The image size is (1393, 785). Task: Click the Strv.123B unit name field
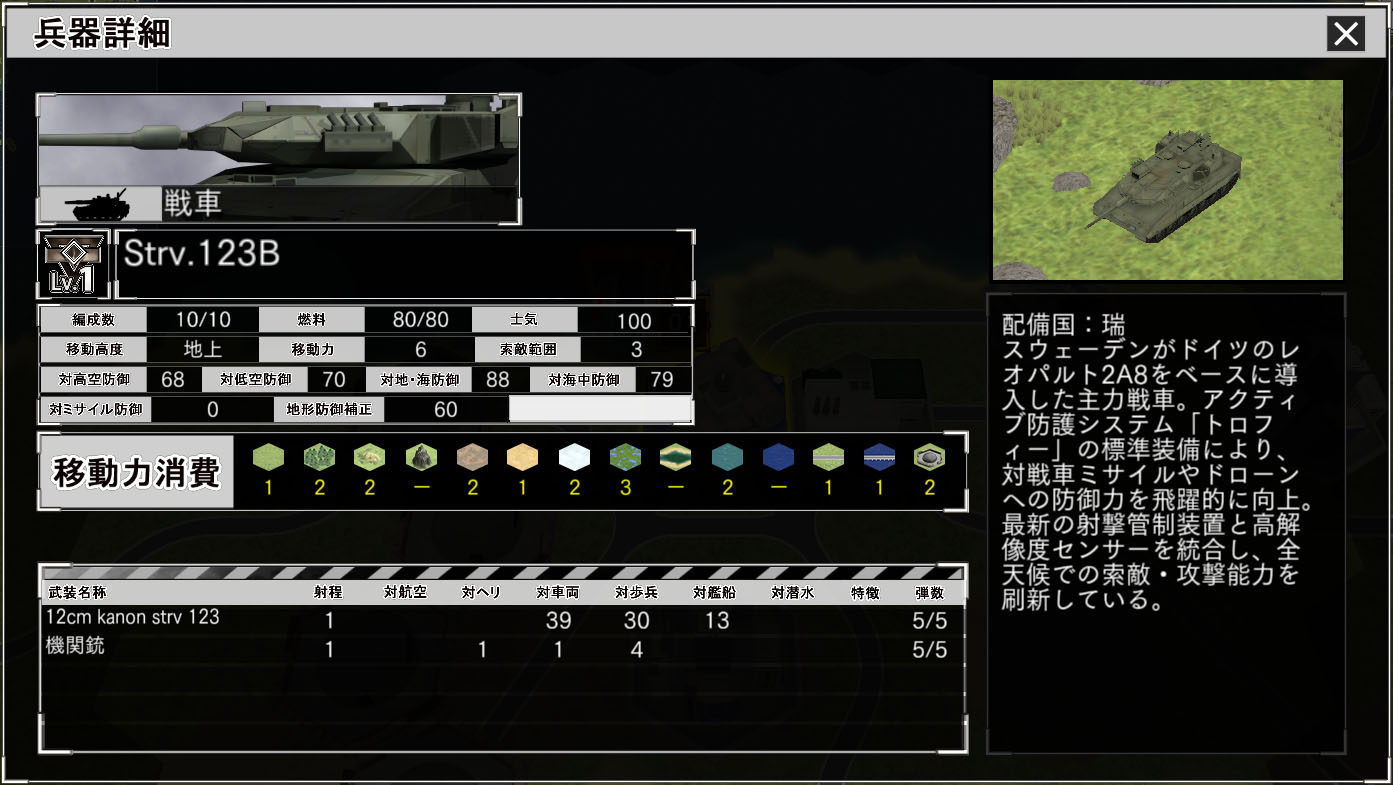(x=404, y=264)
